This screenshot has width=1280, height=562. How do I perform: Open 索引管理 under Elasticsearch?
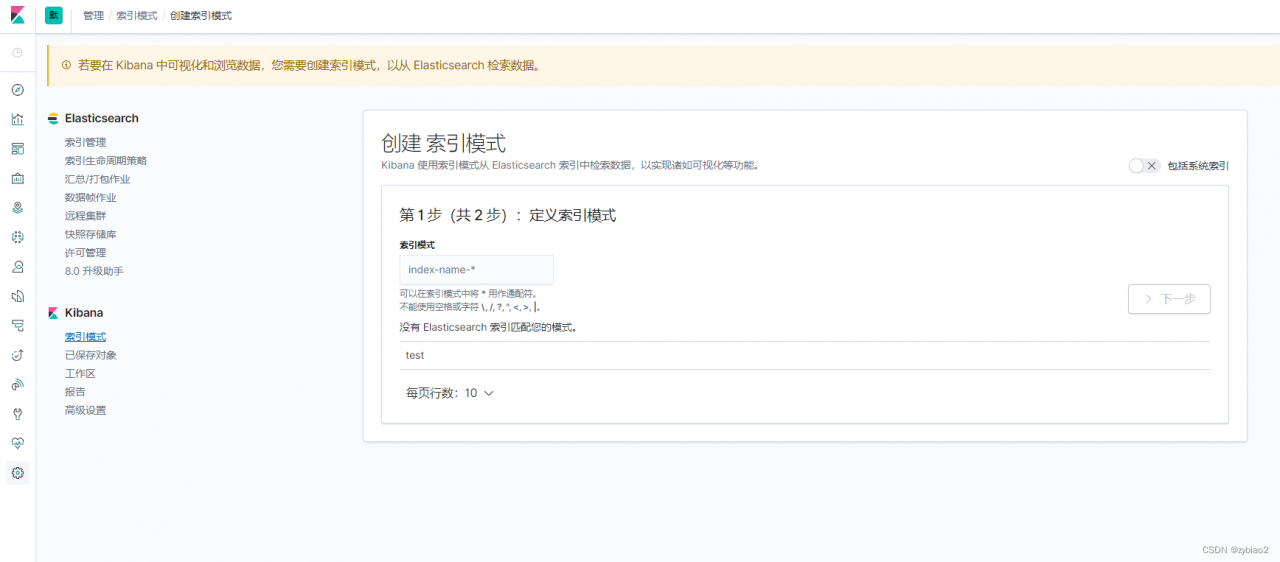[85, 142]
